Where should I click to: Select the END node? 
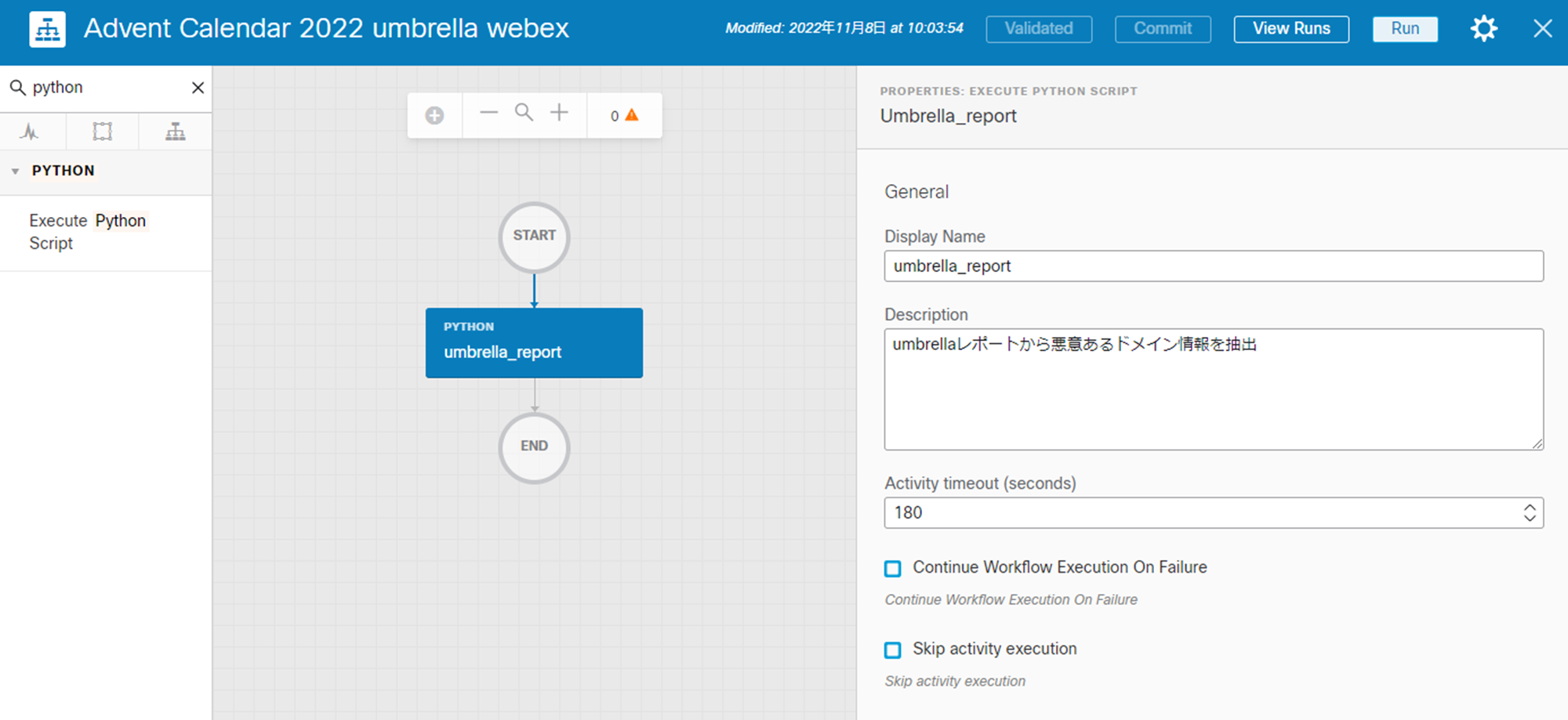point(534,447)
